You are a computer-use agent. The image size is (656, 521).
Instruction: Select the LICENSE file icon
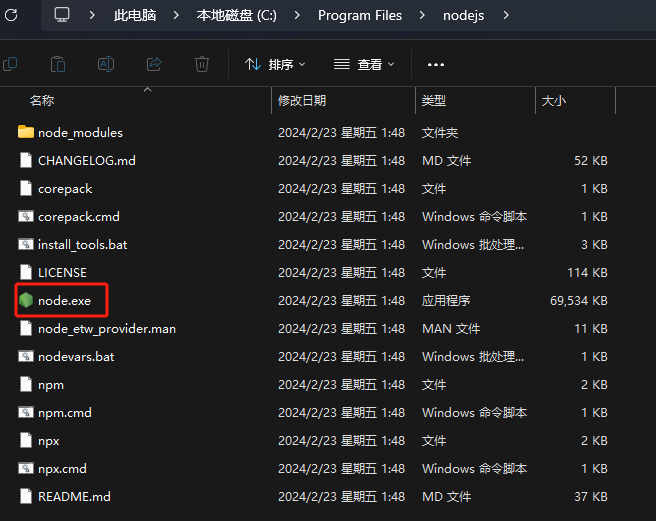tap(26, 272)
